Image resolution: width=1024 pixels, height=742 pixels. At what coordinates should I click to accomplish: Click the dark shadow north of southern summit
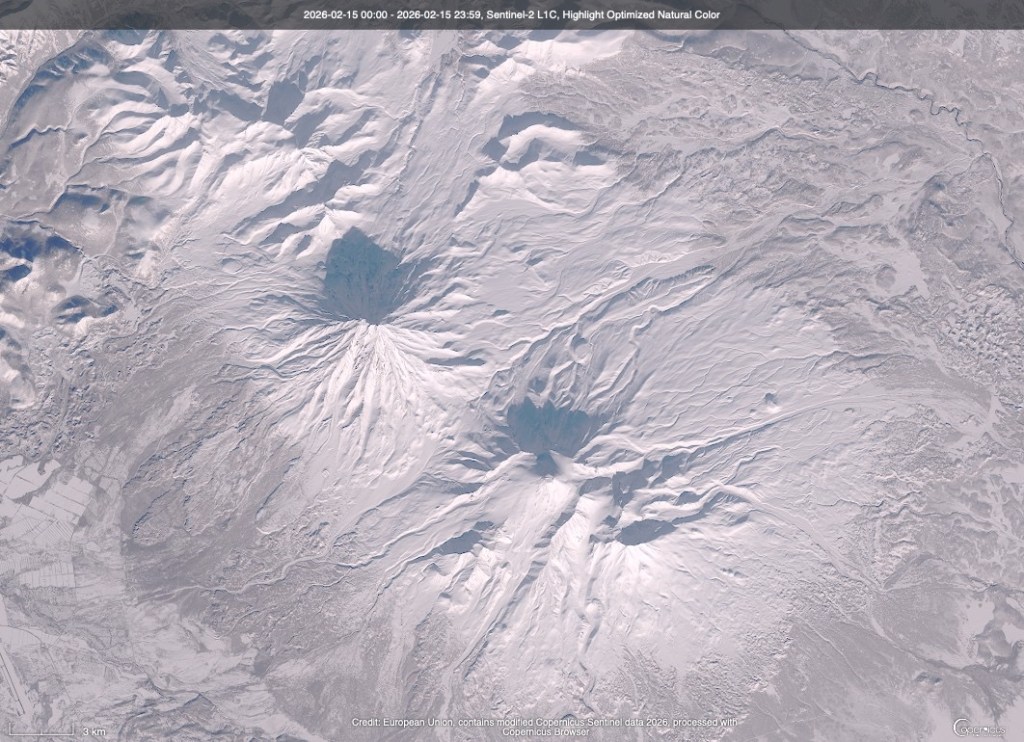[548, 427]
